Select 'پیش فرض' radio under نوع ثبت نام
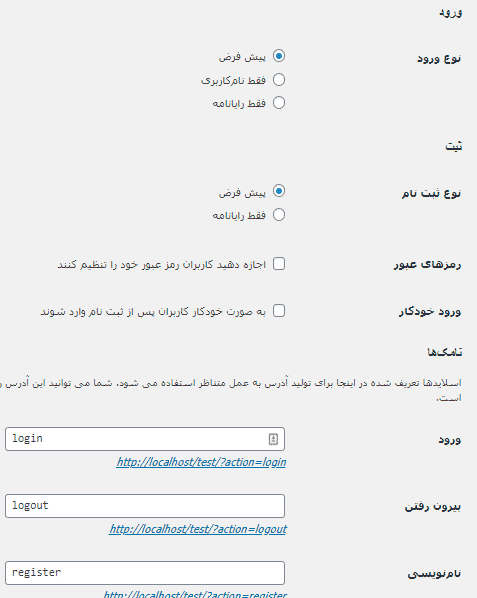Image resolution: width=477 pixels, height=598 pixels. (x=279, y=191)
